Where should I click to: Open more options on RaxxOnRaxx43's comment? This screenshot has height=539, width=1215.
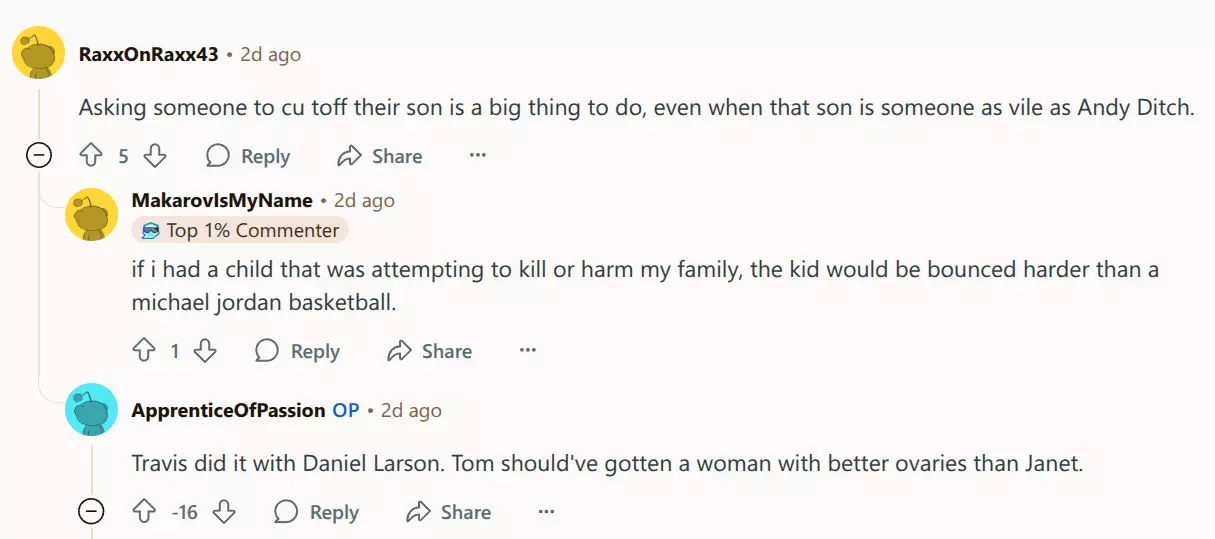pos(478,156)
